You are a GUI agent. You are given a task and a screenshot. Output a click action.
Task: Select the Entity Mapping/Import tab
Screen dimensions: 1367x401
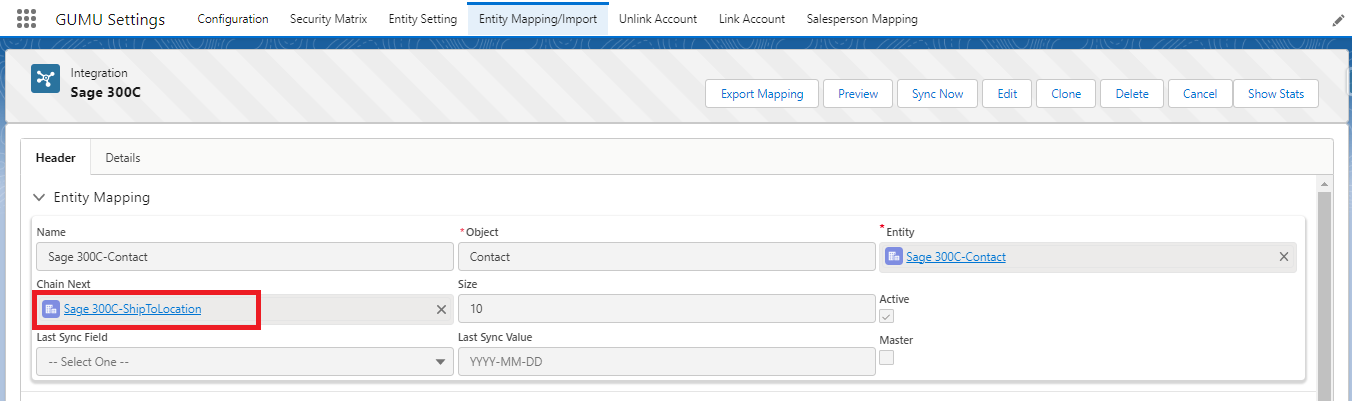(x=538, y=19)
